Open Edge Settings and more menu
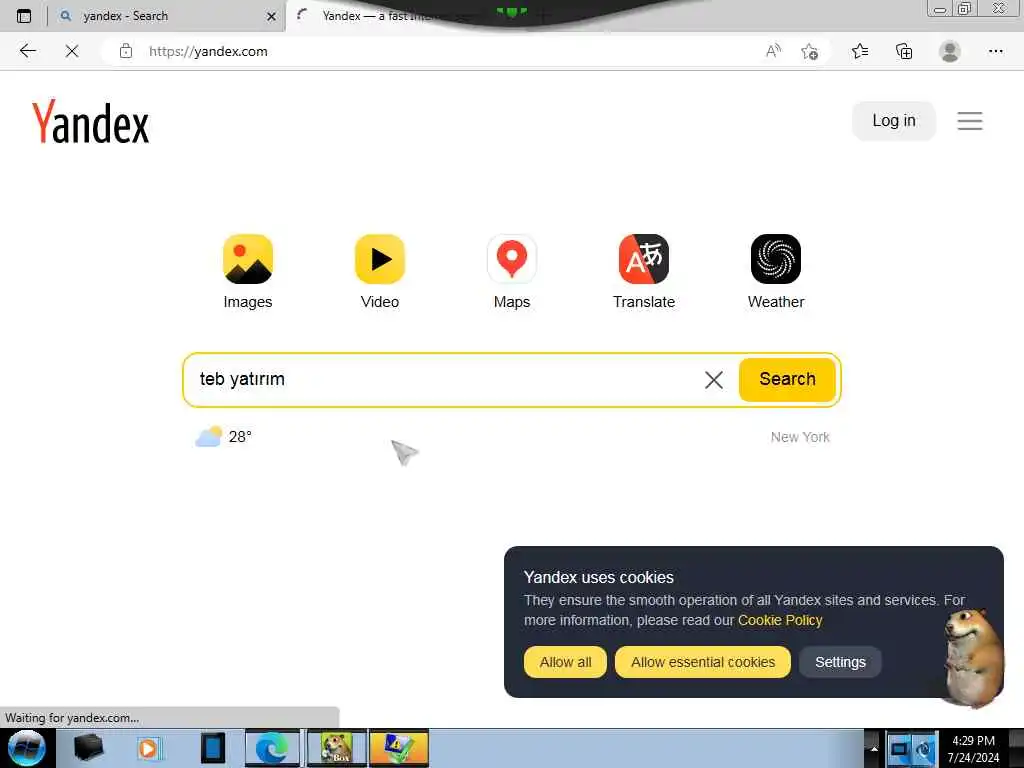1024x768 pixels. coord(995,51)
